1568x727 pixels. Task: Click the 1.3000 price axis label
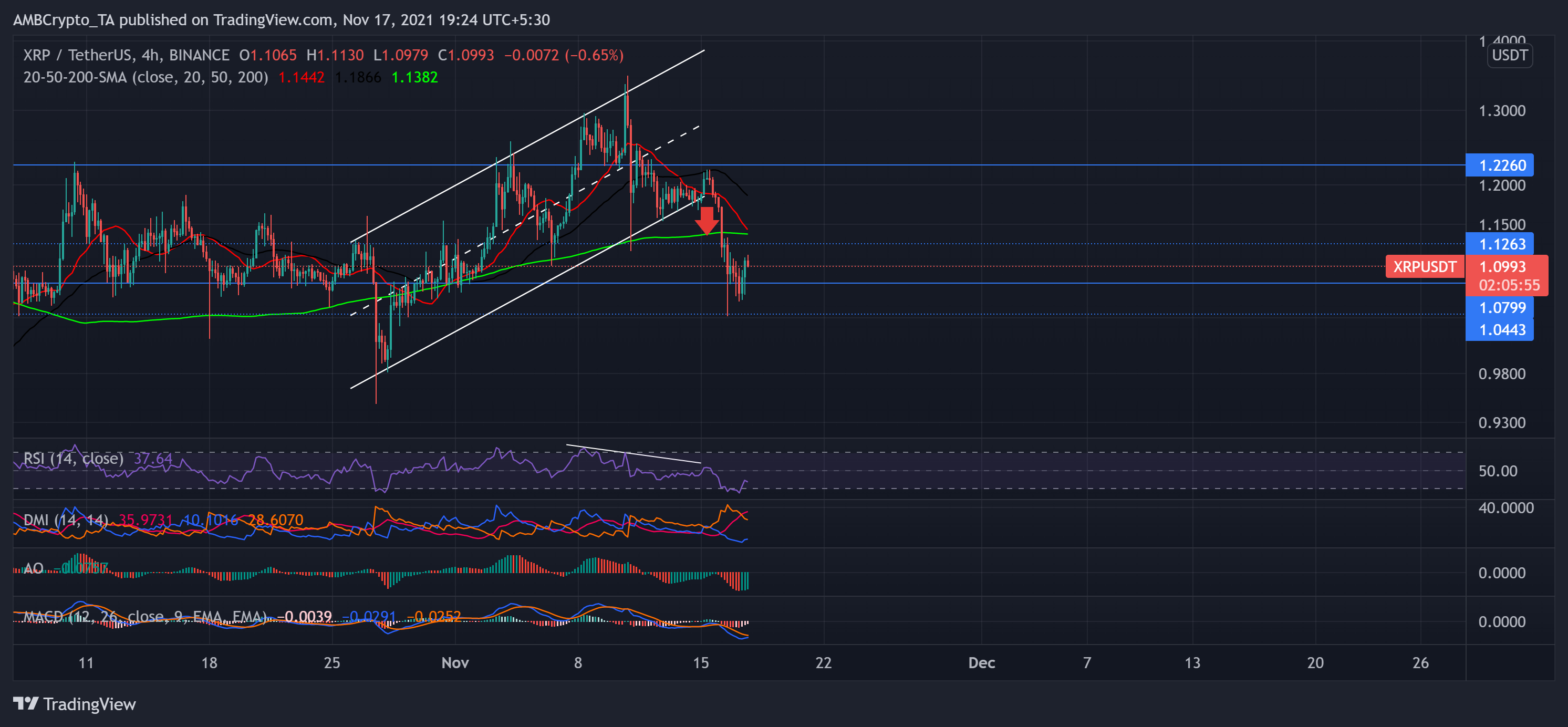(1502, 111)
